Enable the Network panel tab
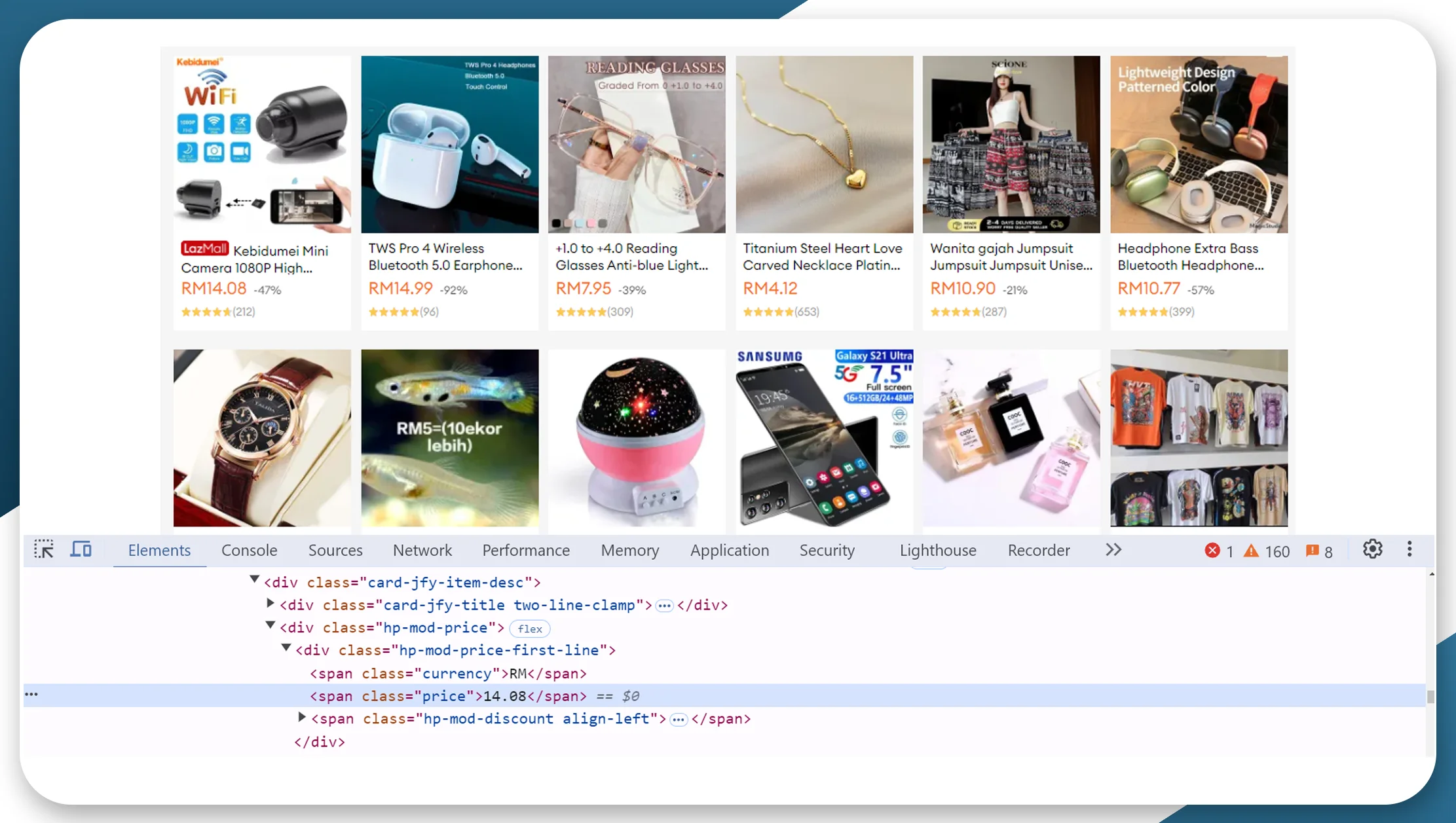This screenshot has width=1456, height=823. 423,550
